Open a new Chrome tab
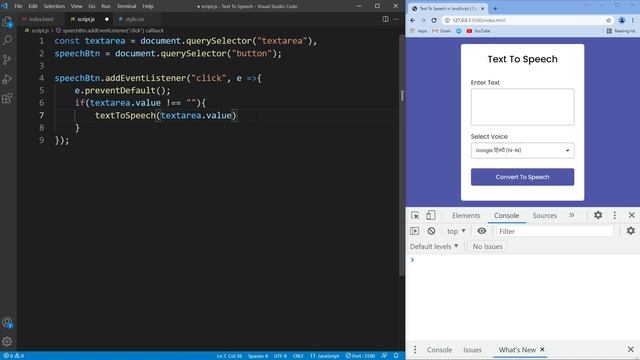This screenshot has width=640, height=360. [495, 8]
